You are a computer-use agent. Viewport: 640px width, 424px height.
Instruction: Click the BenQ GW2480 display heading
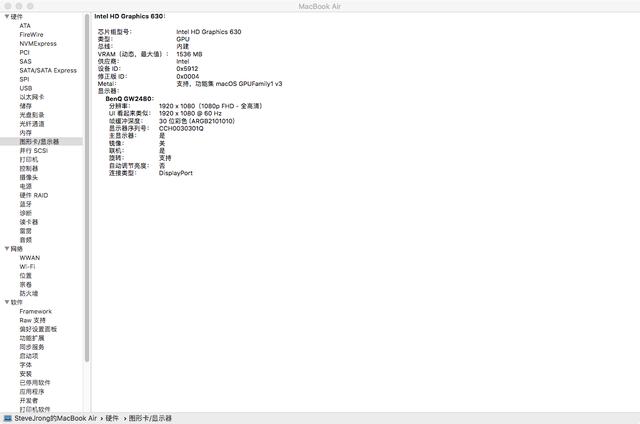[129, 98]
